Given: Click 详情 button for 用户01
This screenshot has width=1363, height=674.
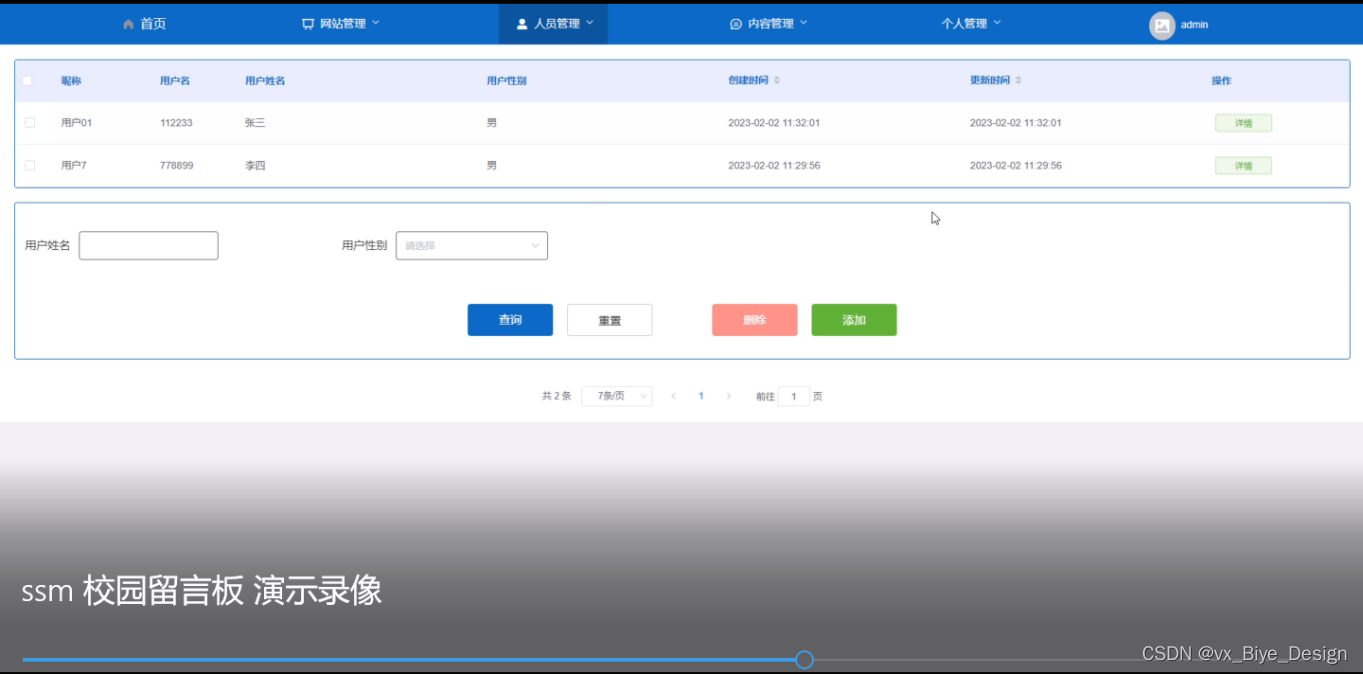Looking at the screenshot, I should 1243,123.
